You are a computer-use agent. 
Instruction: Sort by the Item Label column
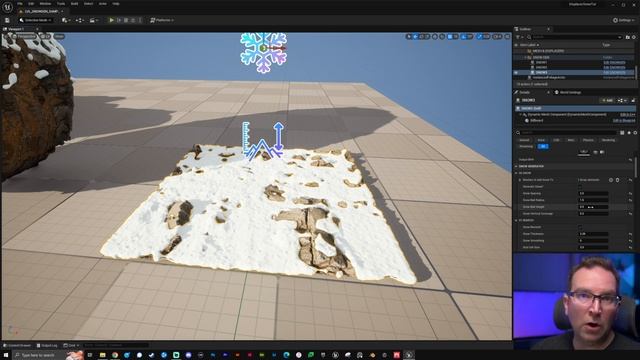click(x=529, y=44)
